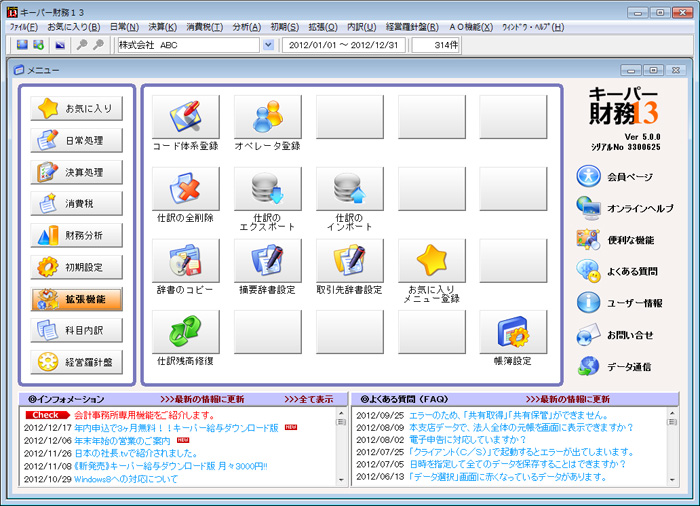The height and width of the screenshot is (506, 700).
Task: Open 日本の社長.tvで紹介されました link
Action: coord(136,454)
